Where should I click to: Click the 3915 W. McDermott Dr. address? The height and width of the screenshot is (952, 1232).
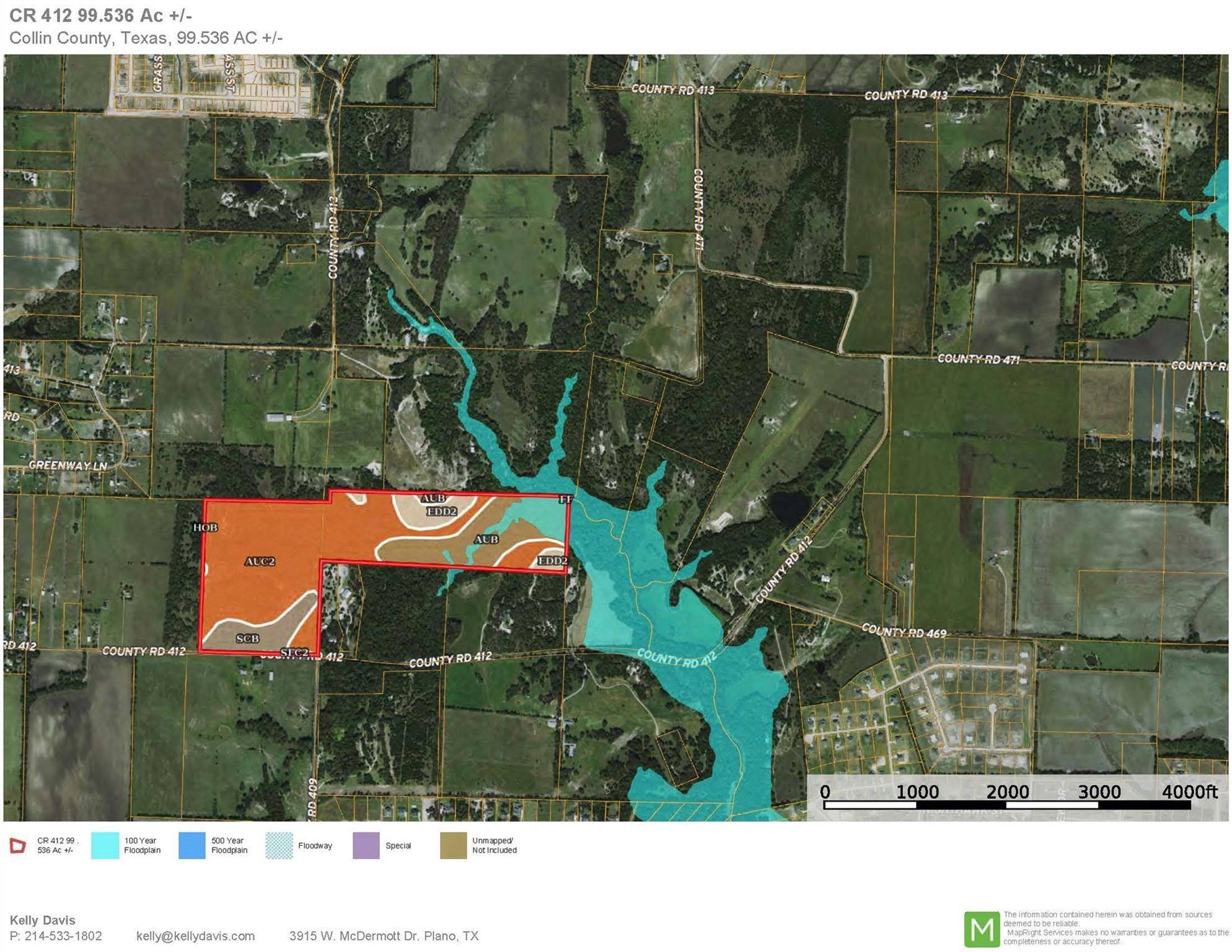pyautogui.click(x=384, y=936)
